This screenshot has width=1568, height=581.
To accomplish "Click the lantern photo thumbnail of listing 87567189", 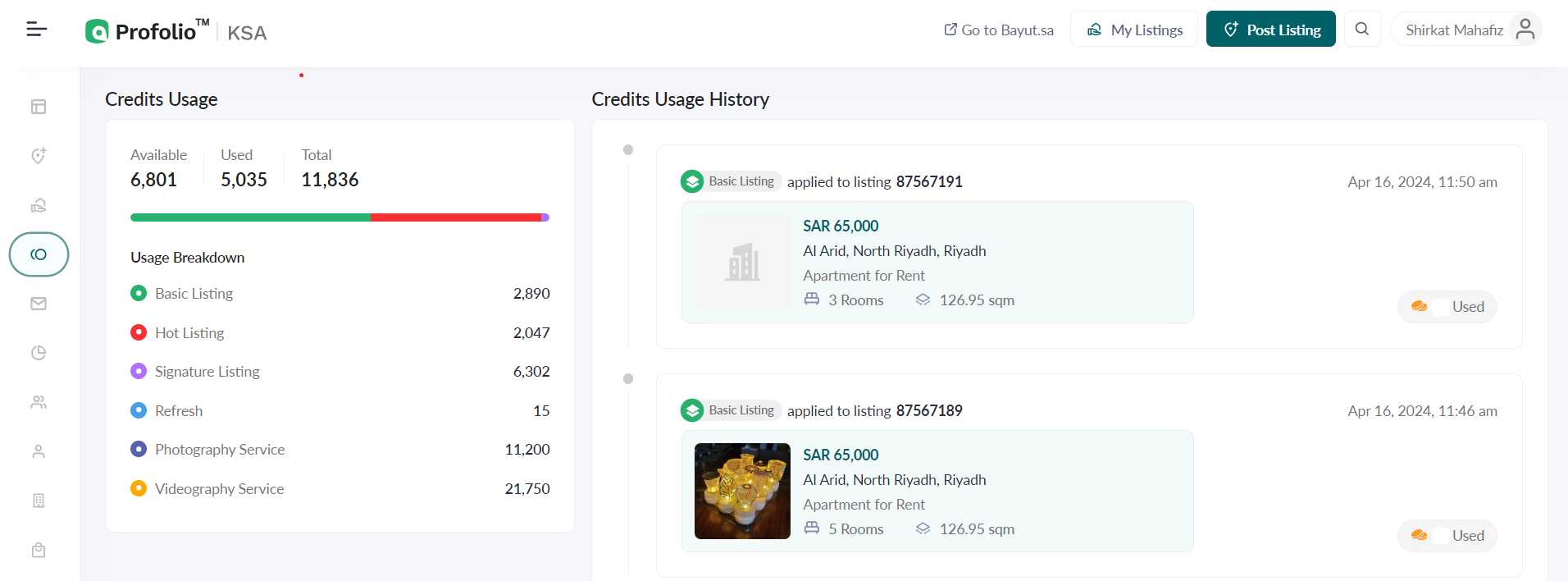I will 742,491.
